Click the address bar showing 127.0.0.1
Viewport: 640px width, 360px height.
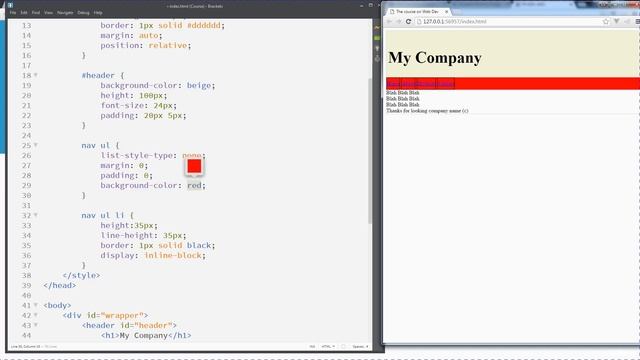pos(510,22)
